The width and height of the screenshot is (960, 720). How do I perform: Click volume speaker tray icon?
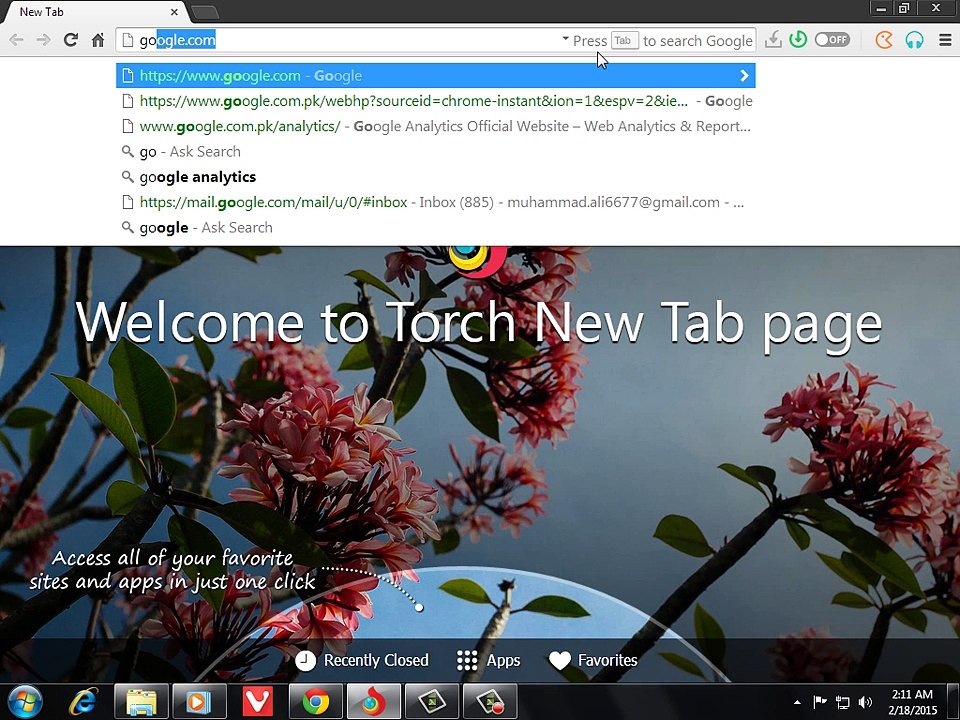865,702
